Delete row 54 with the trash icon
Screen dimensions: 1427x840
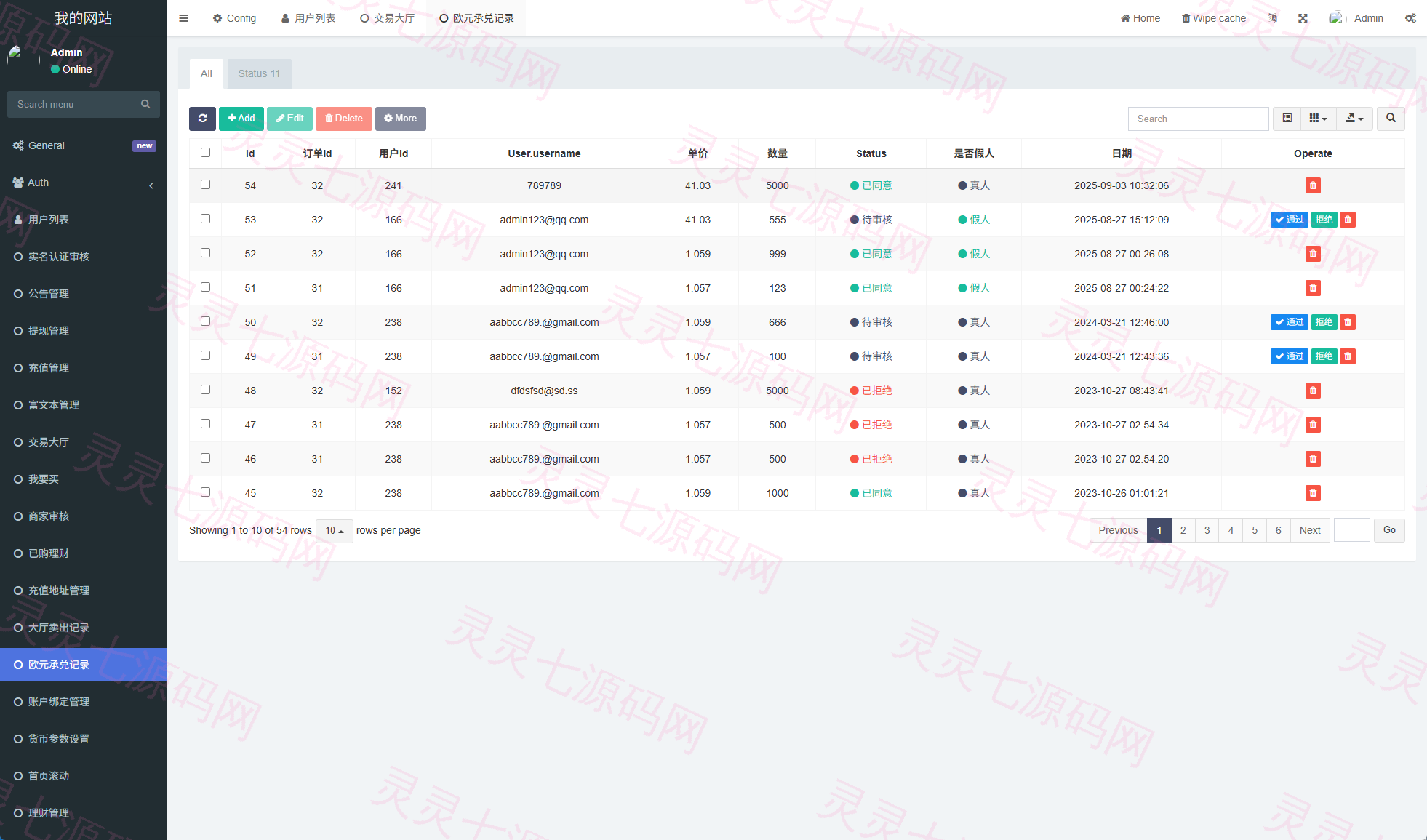[1313, 185]
